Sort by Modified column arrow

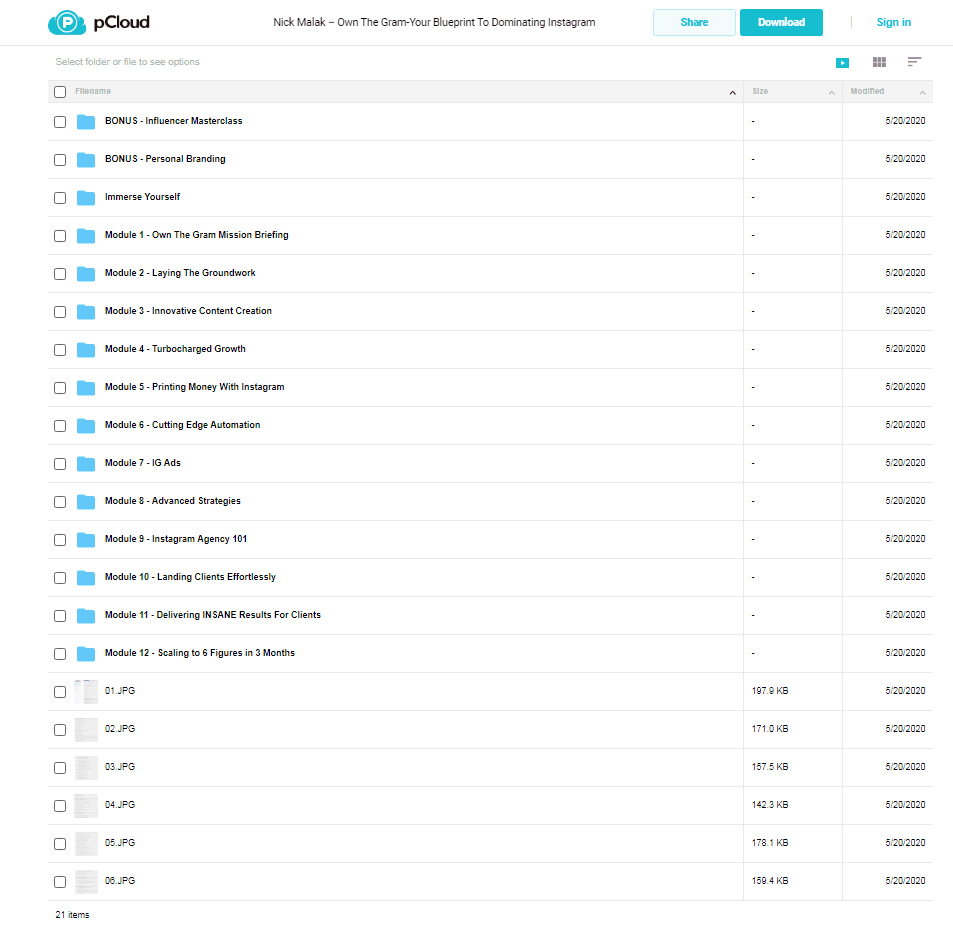pyautogui.click(x=923, y=92)
